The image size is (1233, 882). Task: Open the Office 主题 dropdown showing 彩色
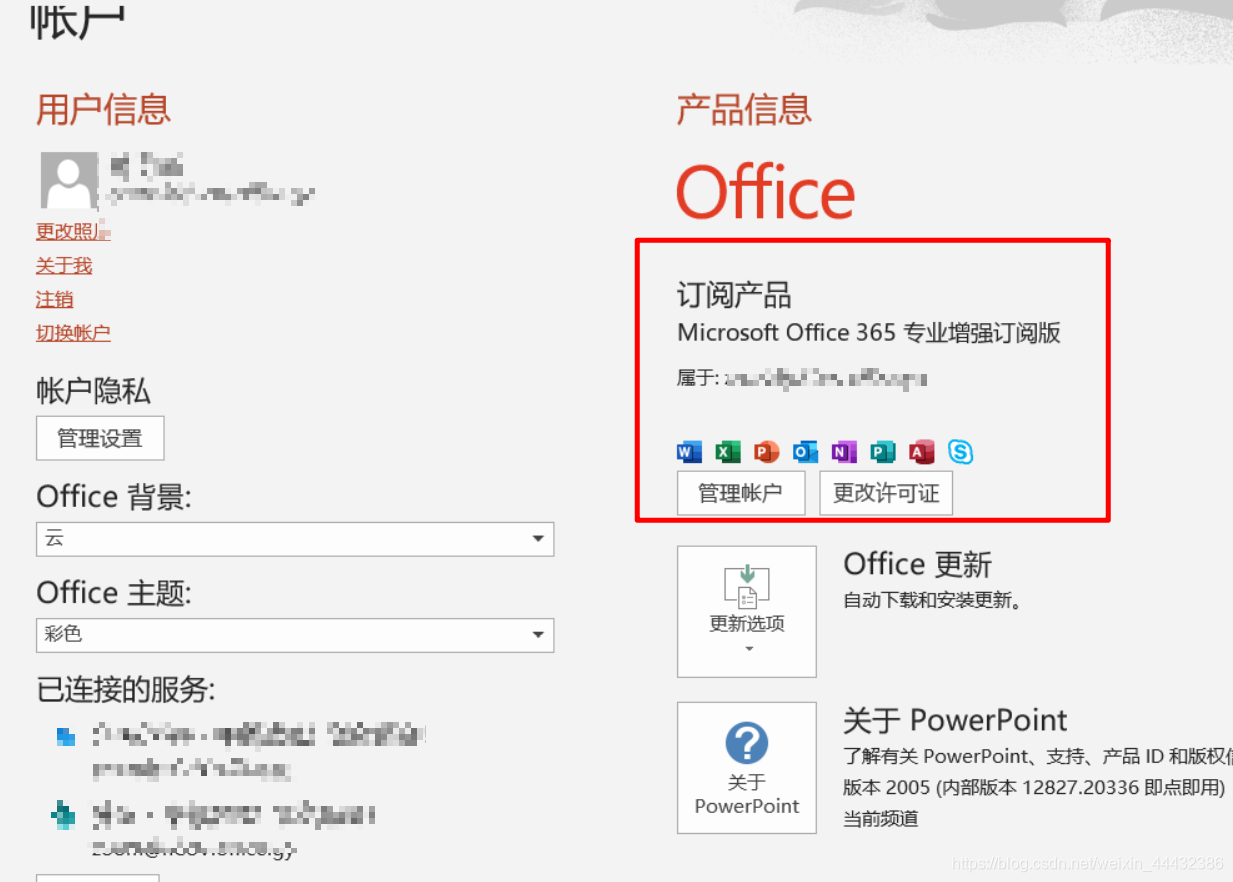[295, 634]
